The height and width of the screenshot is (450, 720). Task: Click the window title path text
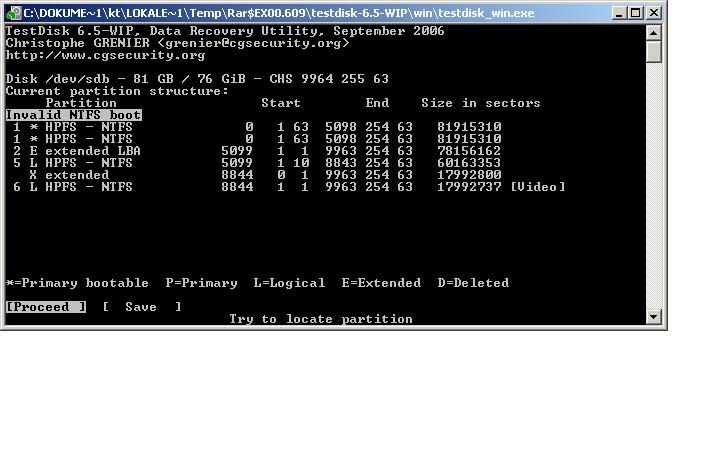coord(279,13)
